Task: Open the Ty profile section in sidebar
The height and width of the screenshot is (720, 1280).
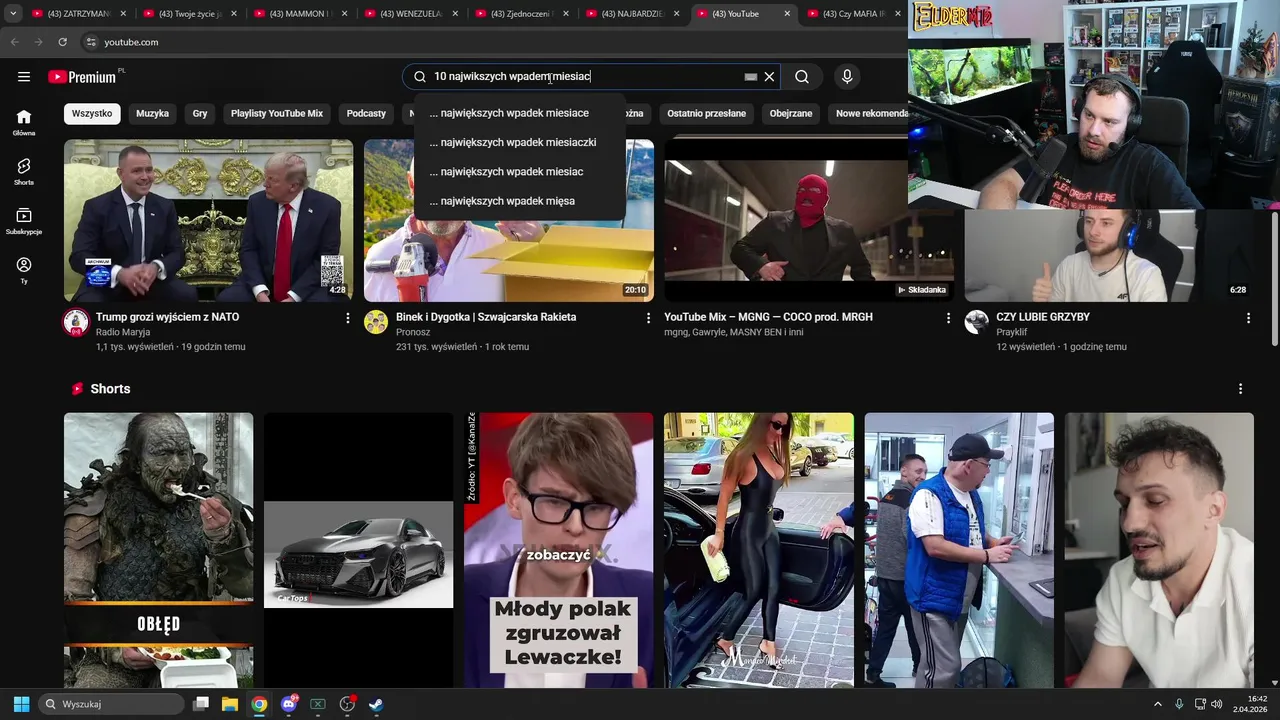Action: 24,270
